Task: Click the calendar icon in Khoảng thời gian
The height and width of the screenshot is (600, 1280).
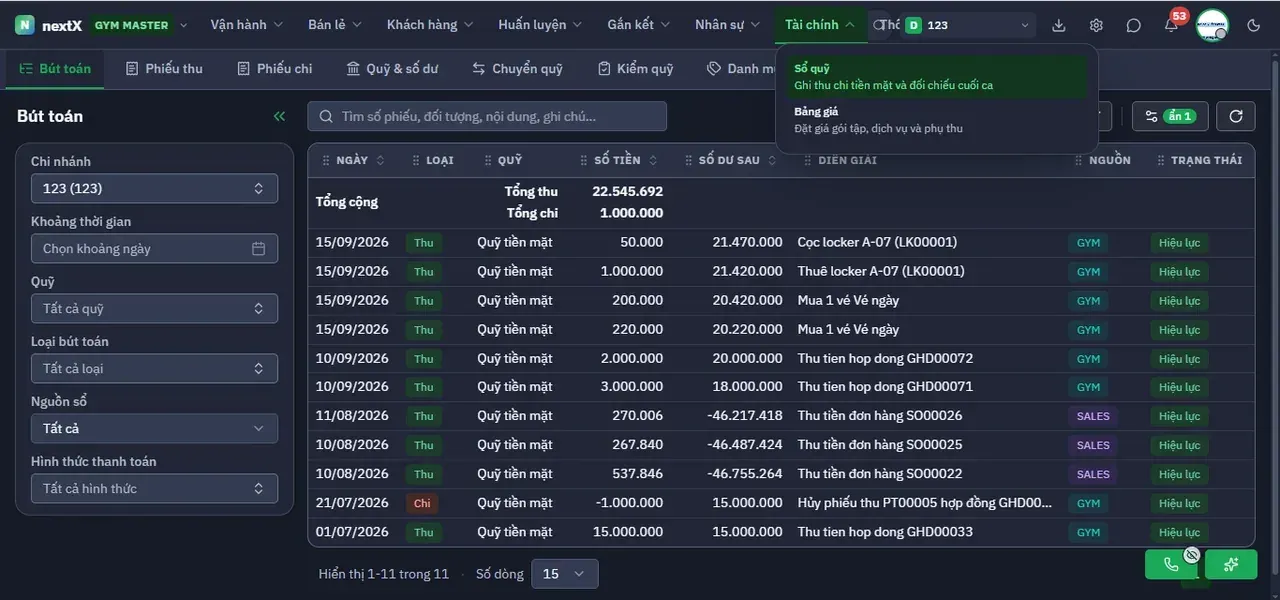Action: (x=258, y=248)
